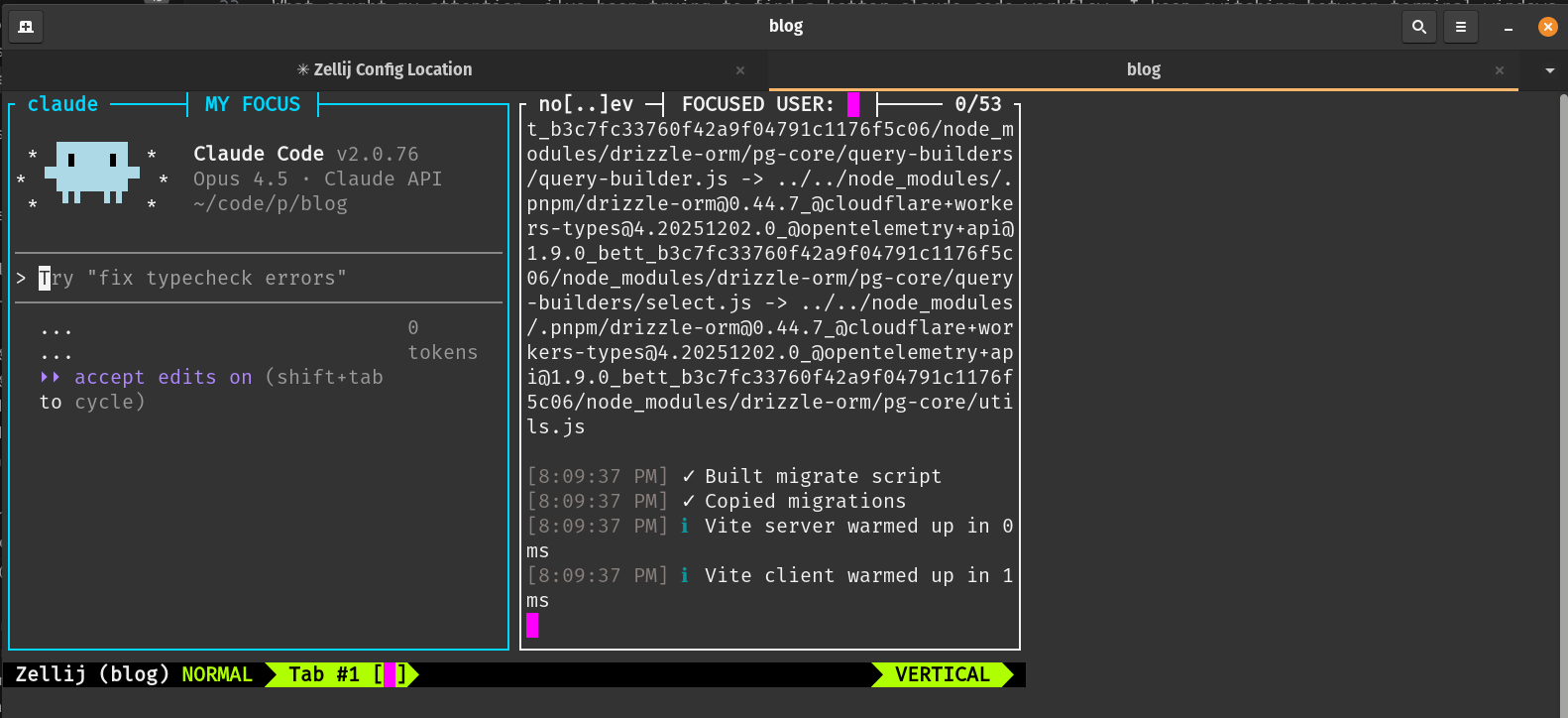Click the "MY FOCUS" pane label
This screenshot has width=1568, height=718.
point(253,104)
